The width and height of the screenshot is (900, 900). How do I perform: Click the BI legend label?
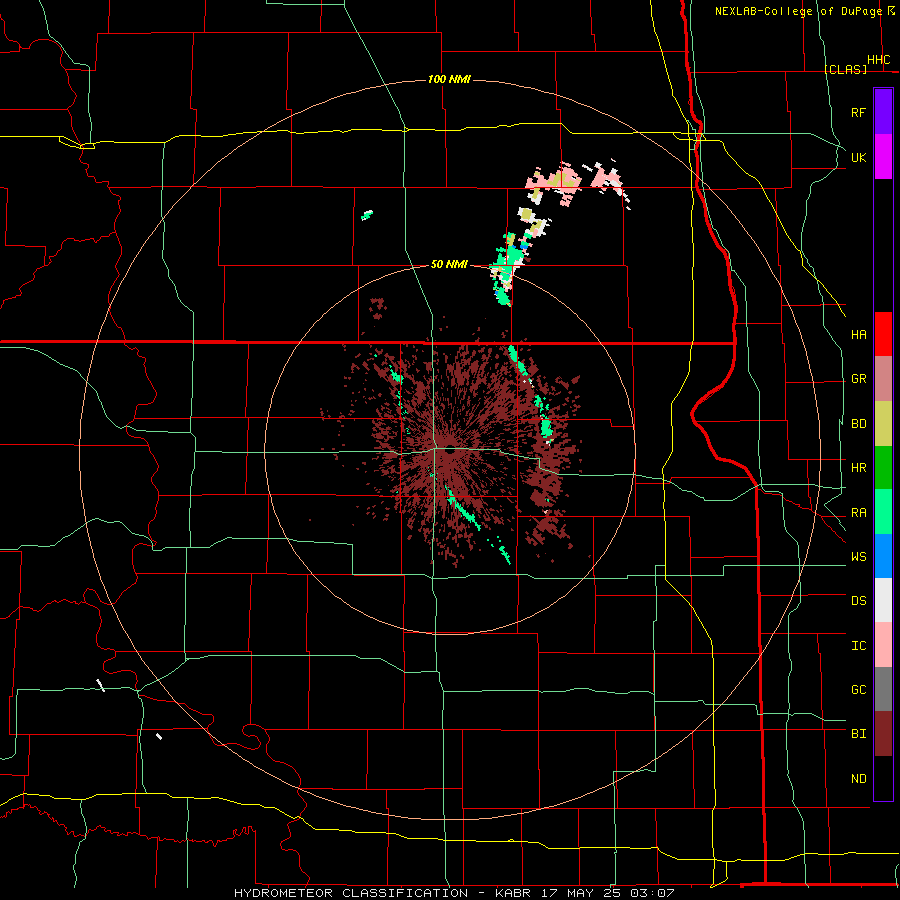858,734
